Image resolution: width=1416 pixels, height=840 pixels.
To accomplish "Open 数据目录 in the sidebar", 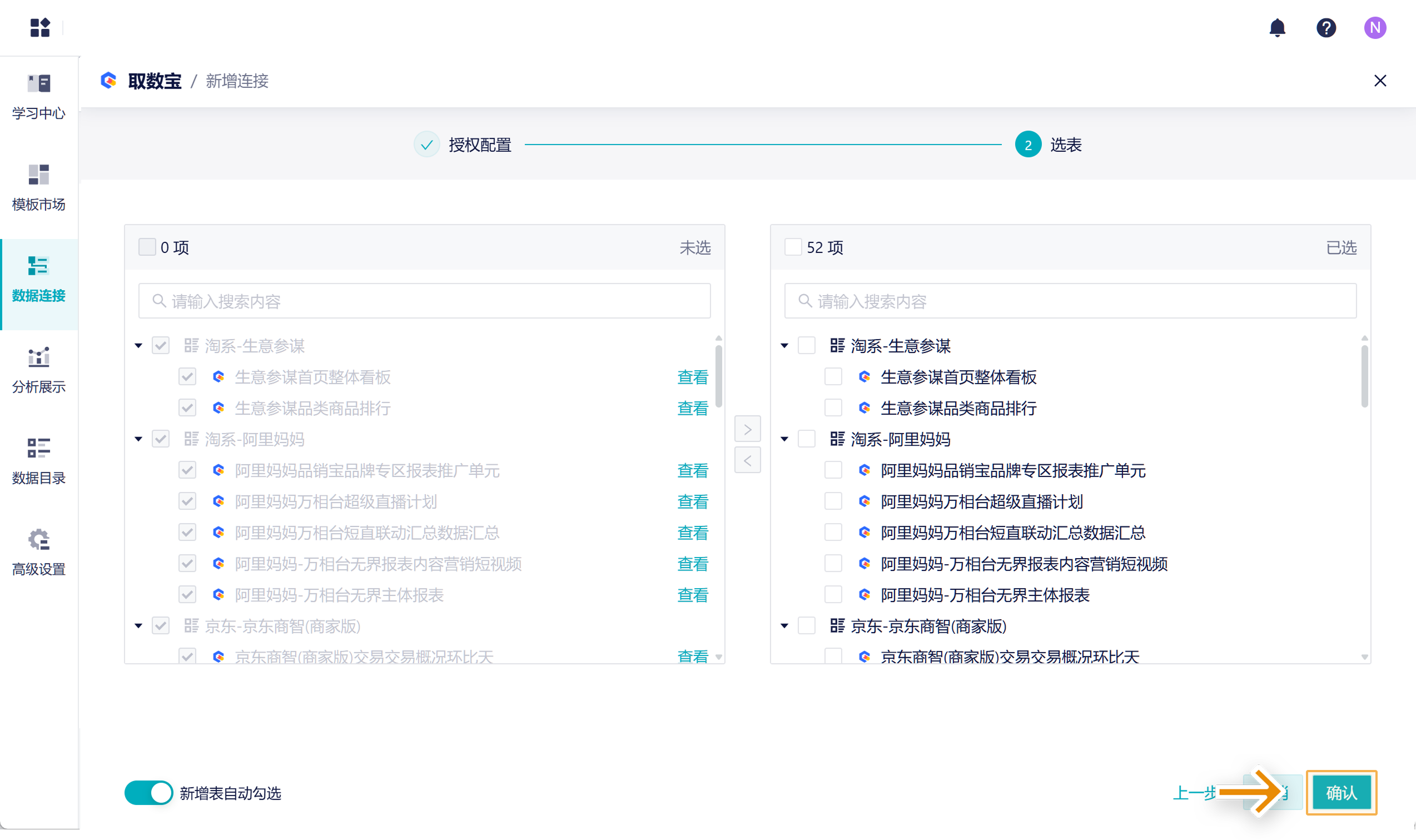I will click(x=38, y=461).
